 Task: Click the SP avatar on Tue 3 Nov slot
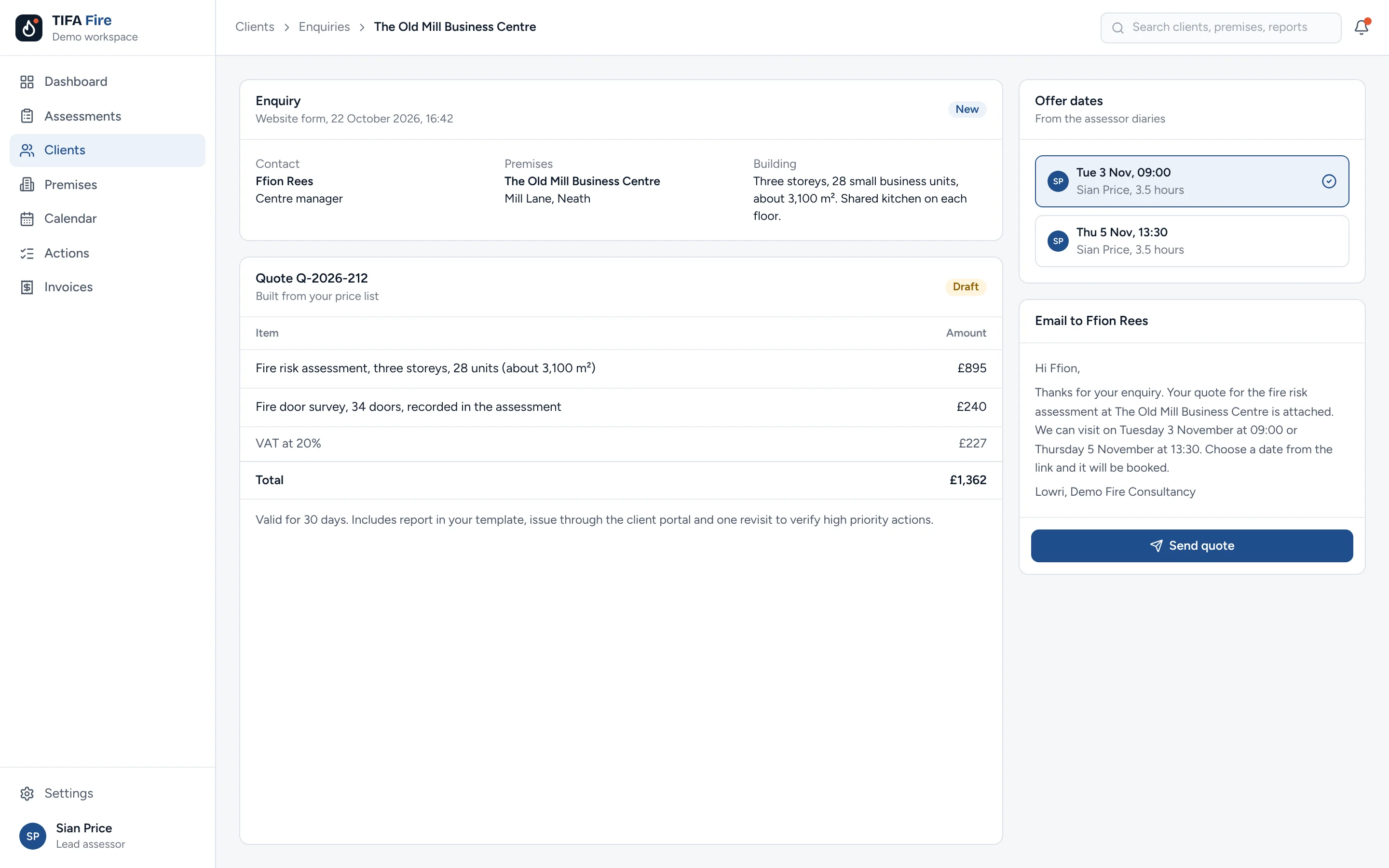[x=1058, y=181]
